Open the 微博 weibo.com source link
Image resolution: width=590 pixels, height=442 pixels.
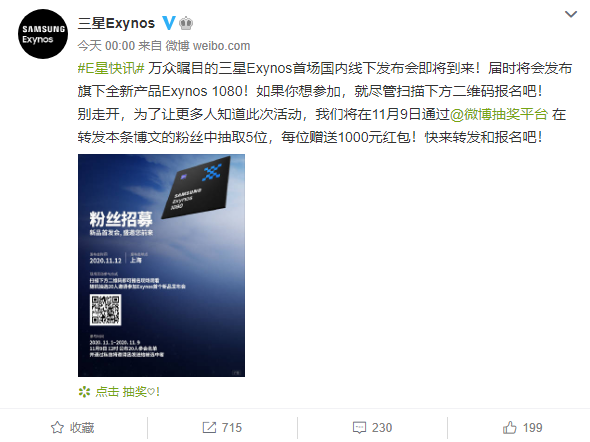pyautogui.click(x=208, y=46)
